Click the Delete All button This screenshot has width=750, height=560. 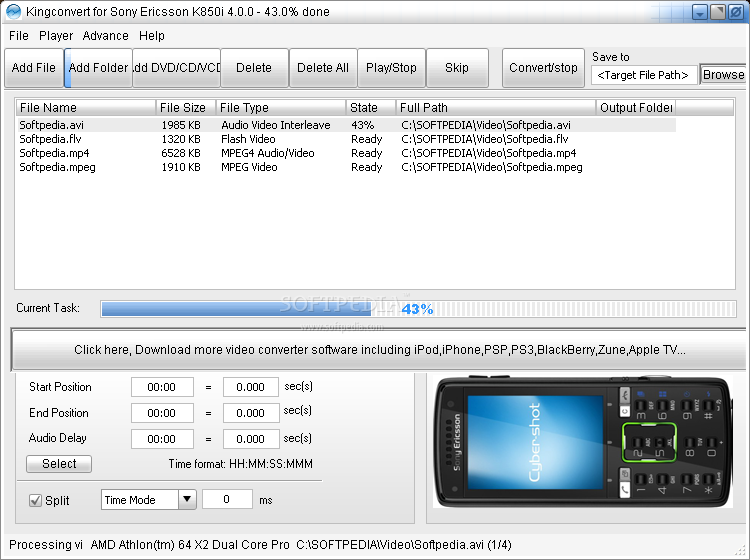(x=323, y=68)
